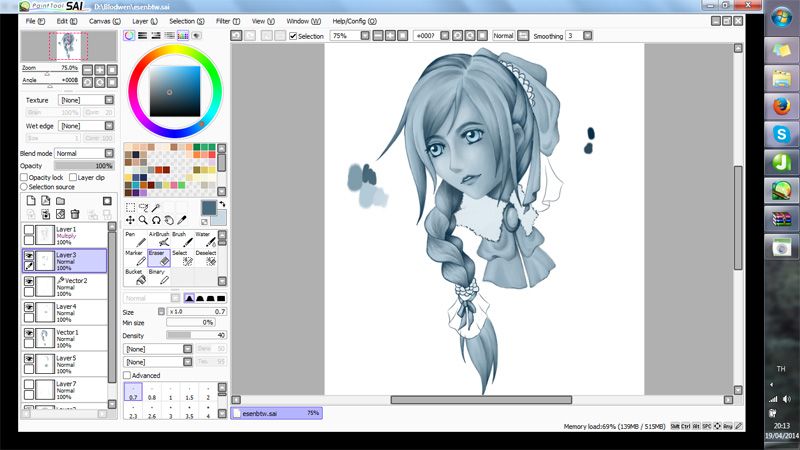Select the Binary pen tool
The height and width of the screenshot is (450, 800).
coord(159,277)
